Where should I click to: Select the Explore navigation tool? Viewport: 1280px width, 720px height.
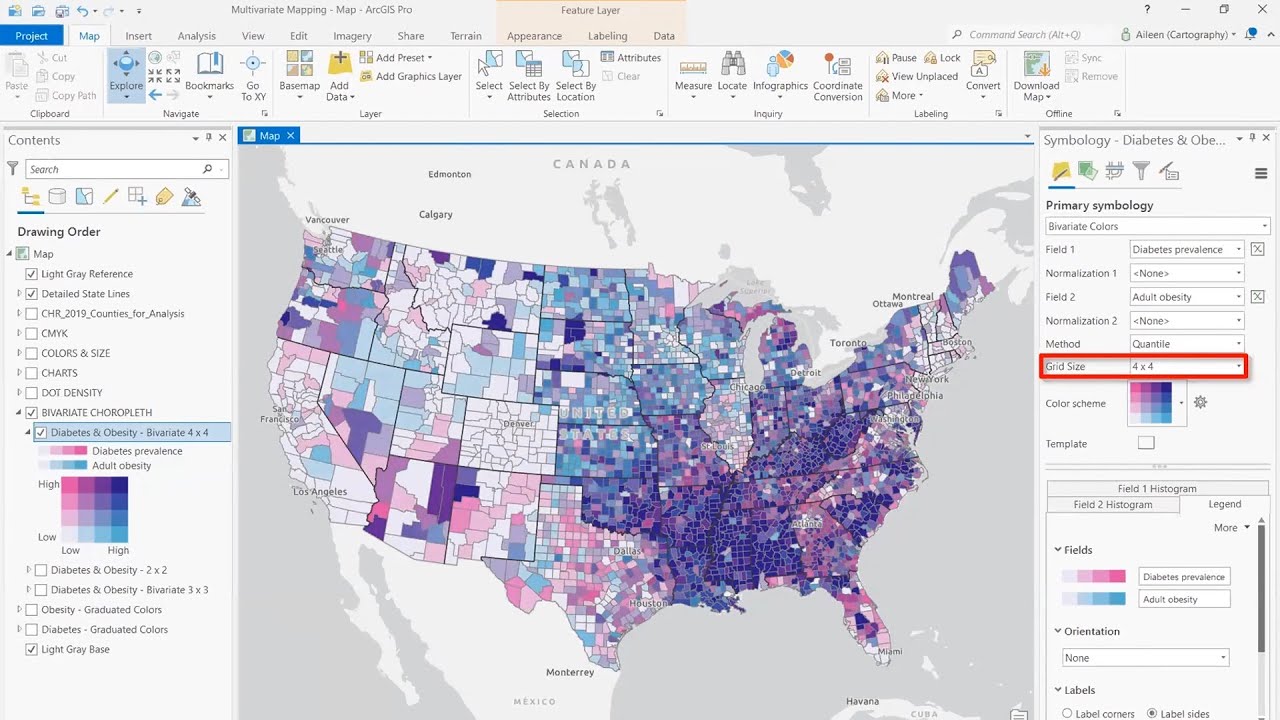point(126,75)
